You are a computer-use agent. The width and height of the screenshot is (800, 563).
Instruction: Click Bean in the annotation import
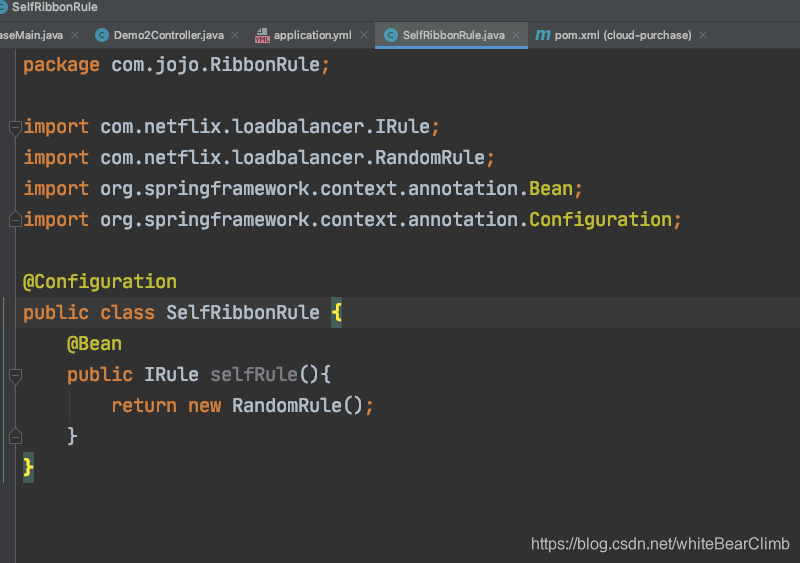(x=551, y=189)
